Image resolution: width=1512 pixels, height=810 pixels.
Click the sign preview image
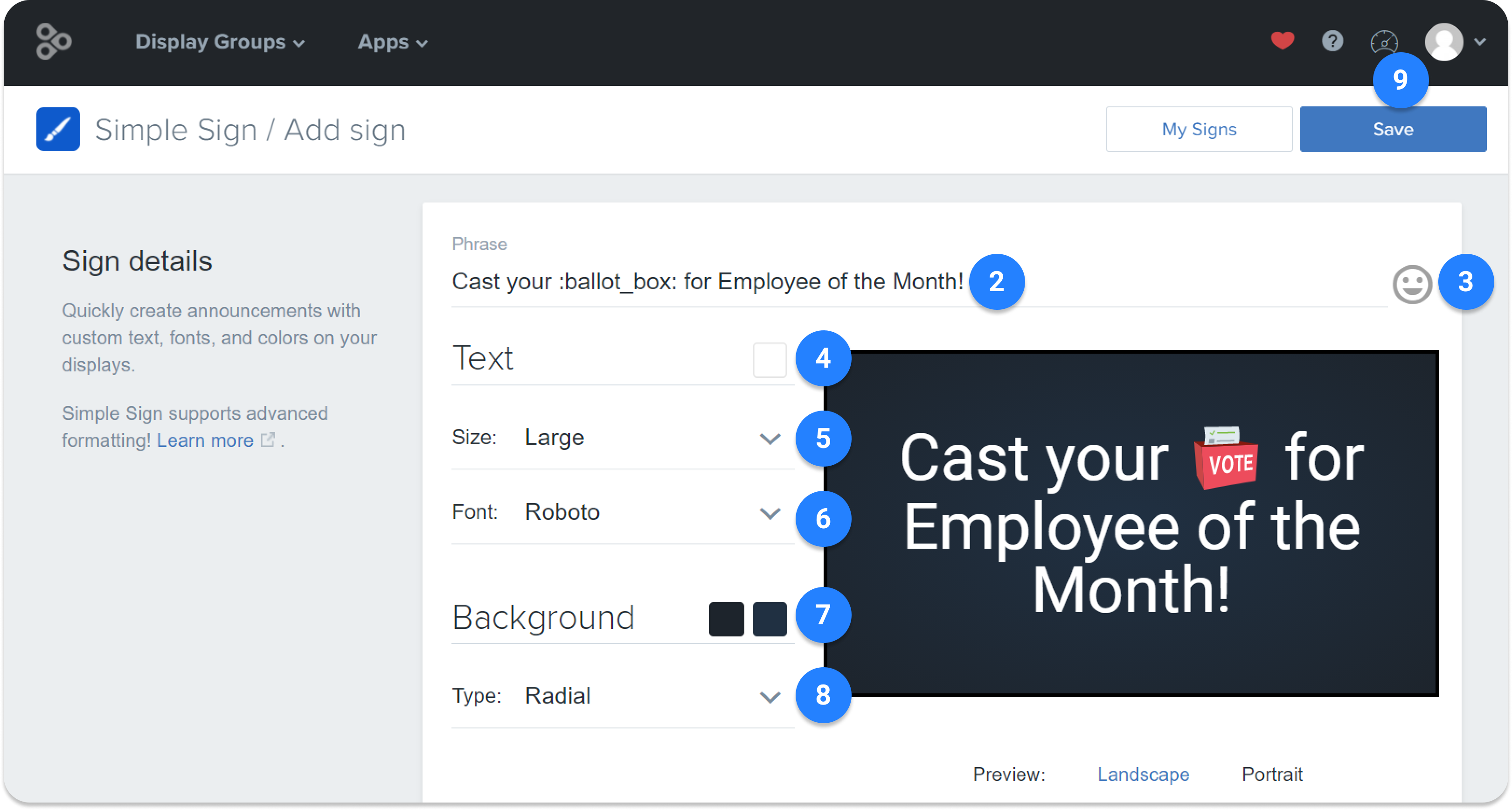1132,524
